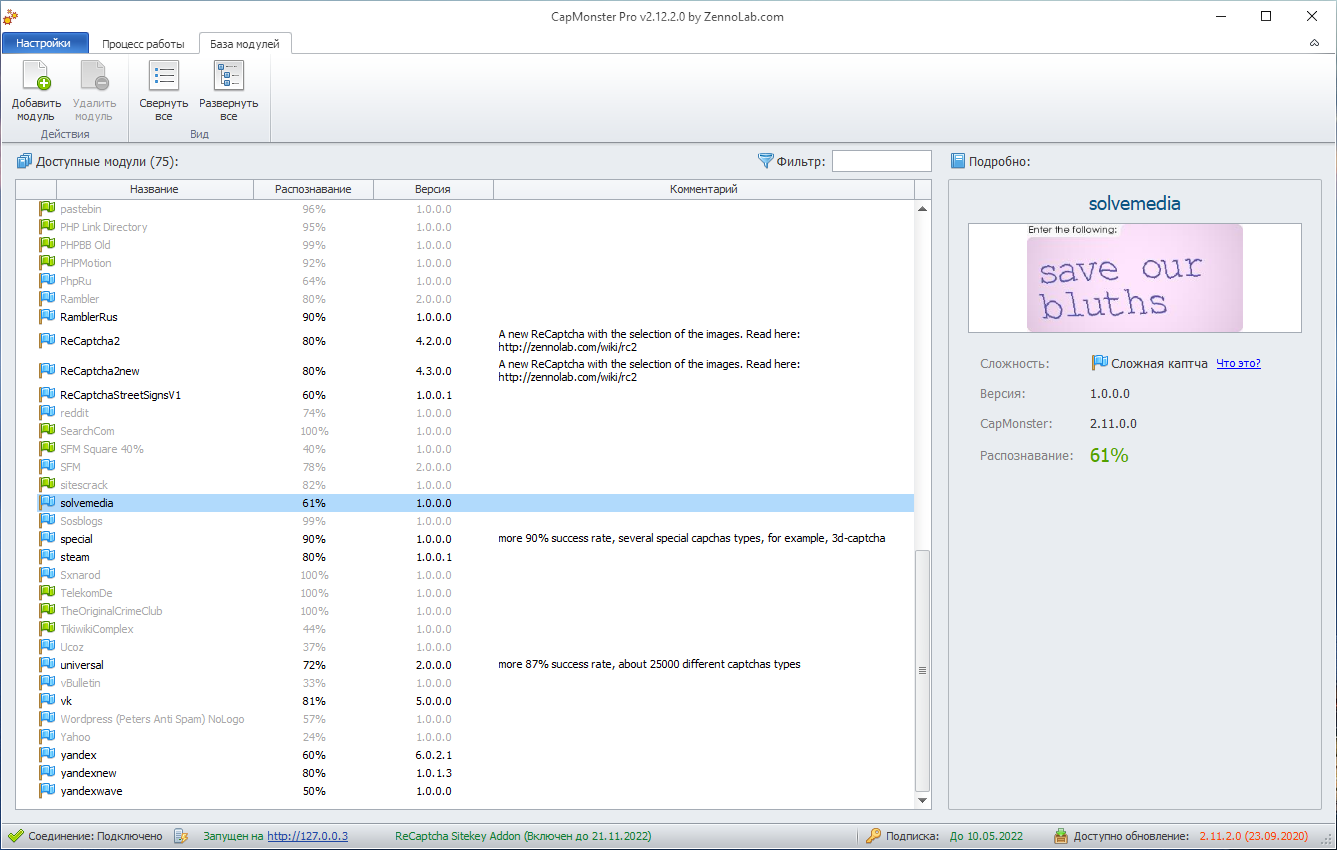Image resolution: width=1337 pixels, height=850 pixels.
Task: Click the flag icon beside ReCaptcha2
Action: (x=47, y=341)
